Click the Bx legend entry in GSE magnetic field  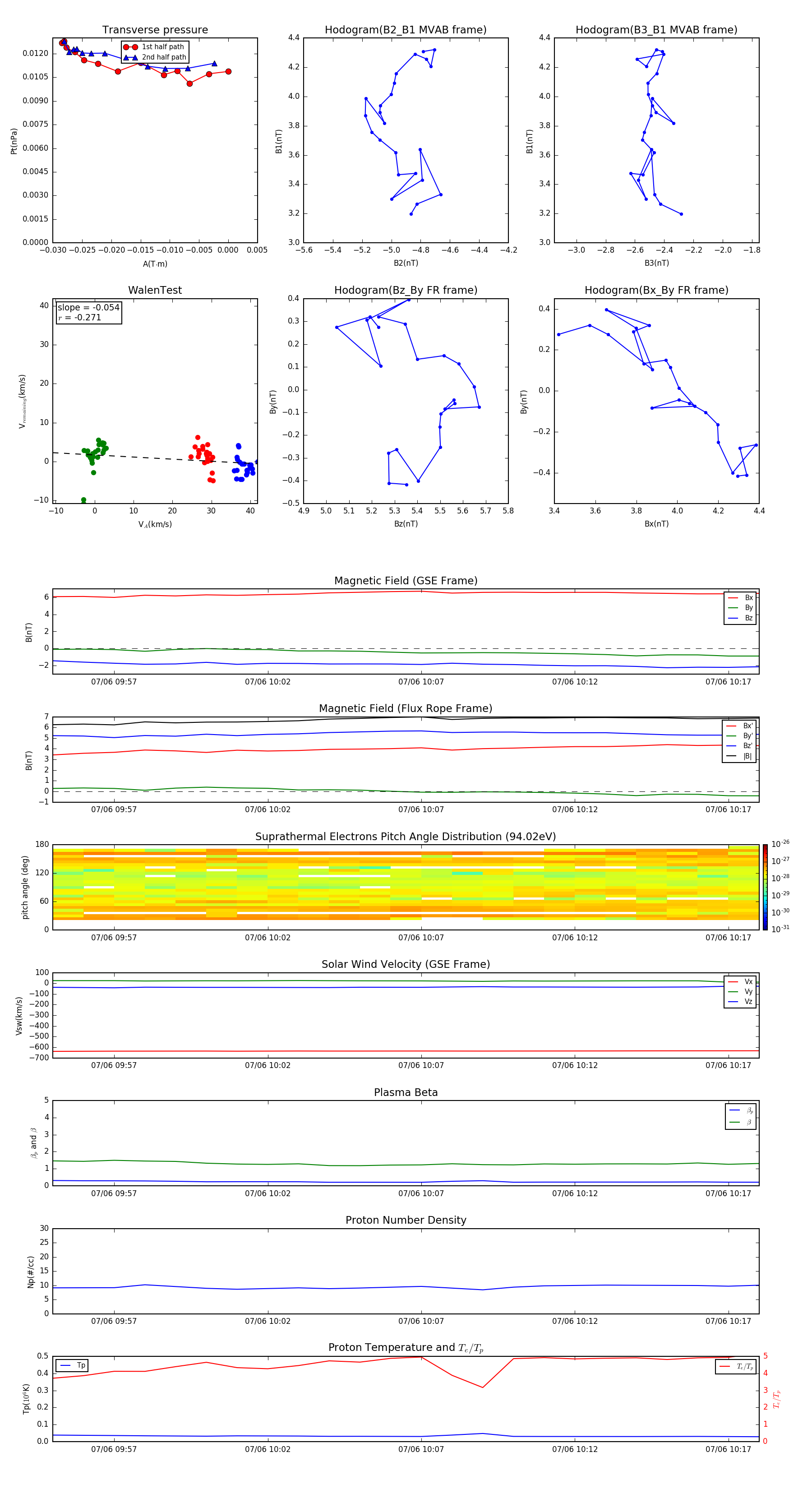click(740, 598)
